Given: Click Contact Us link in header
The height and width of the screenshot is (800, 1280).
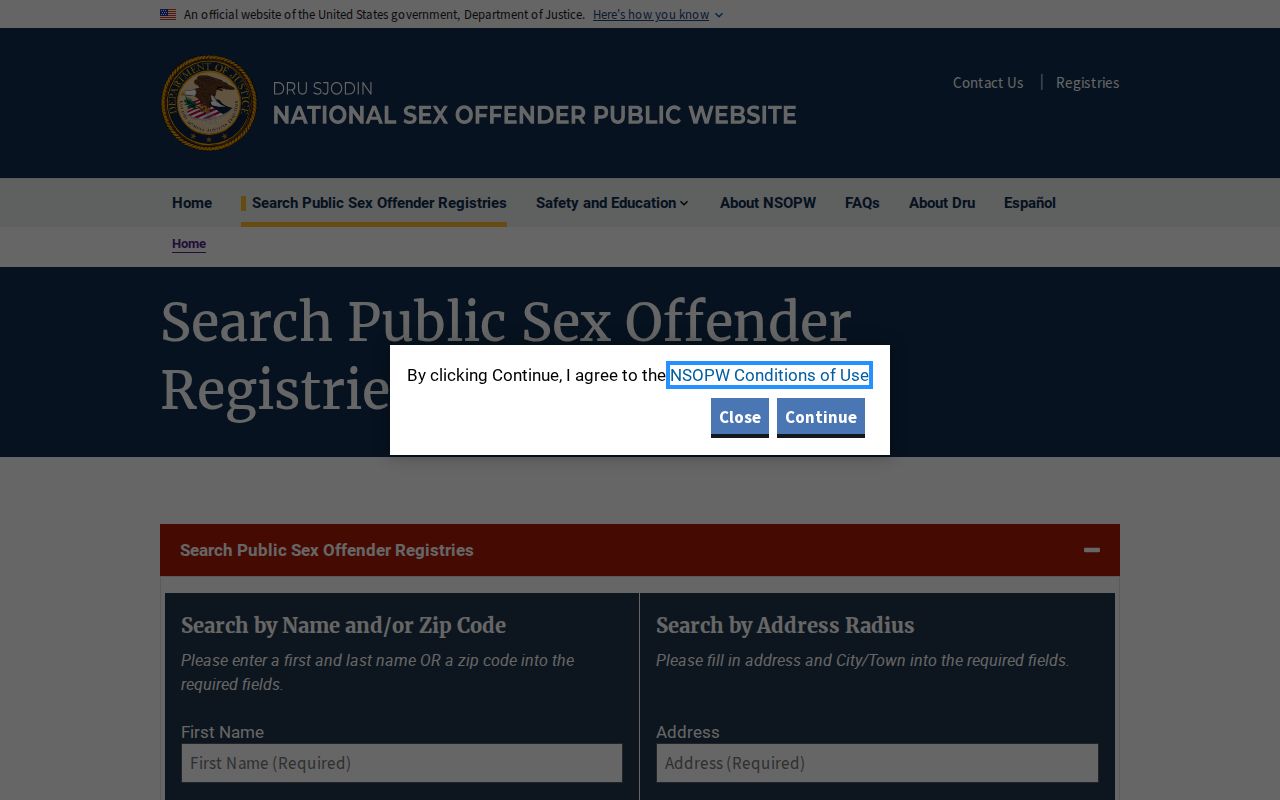Looking at the screenshot, I should pyautogui.click(x=988, y=83).
